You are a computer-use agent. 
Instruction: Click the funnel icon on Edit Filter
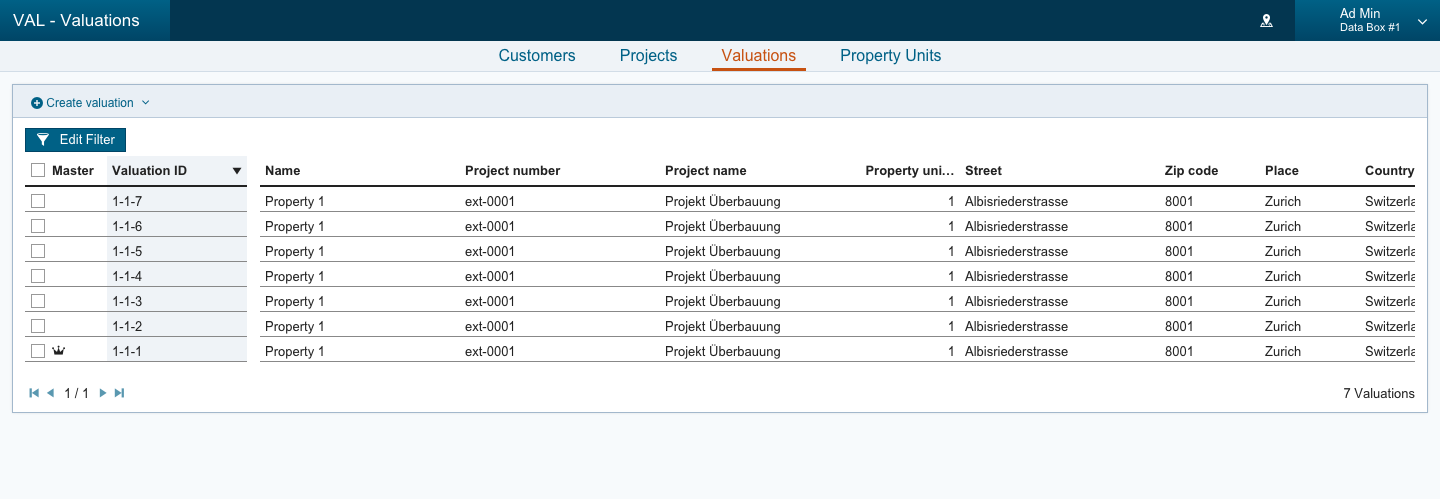point(43,140)
